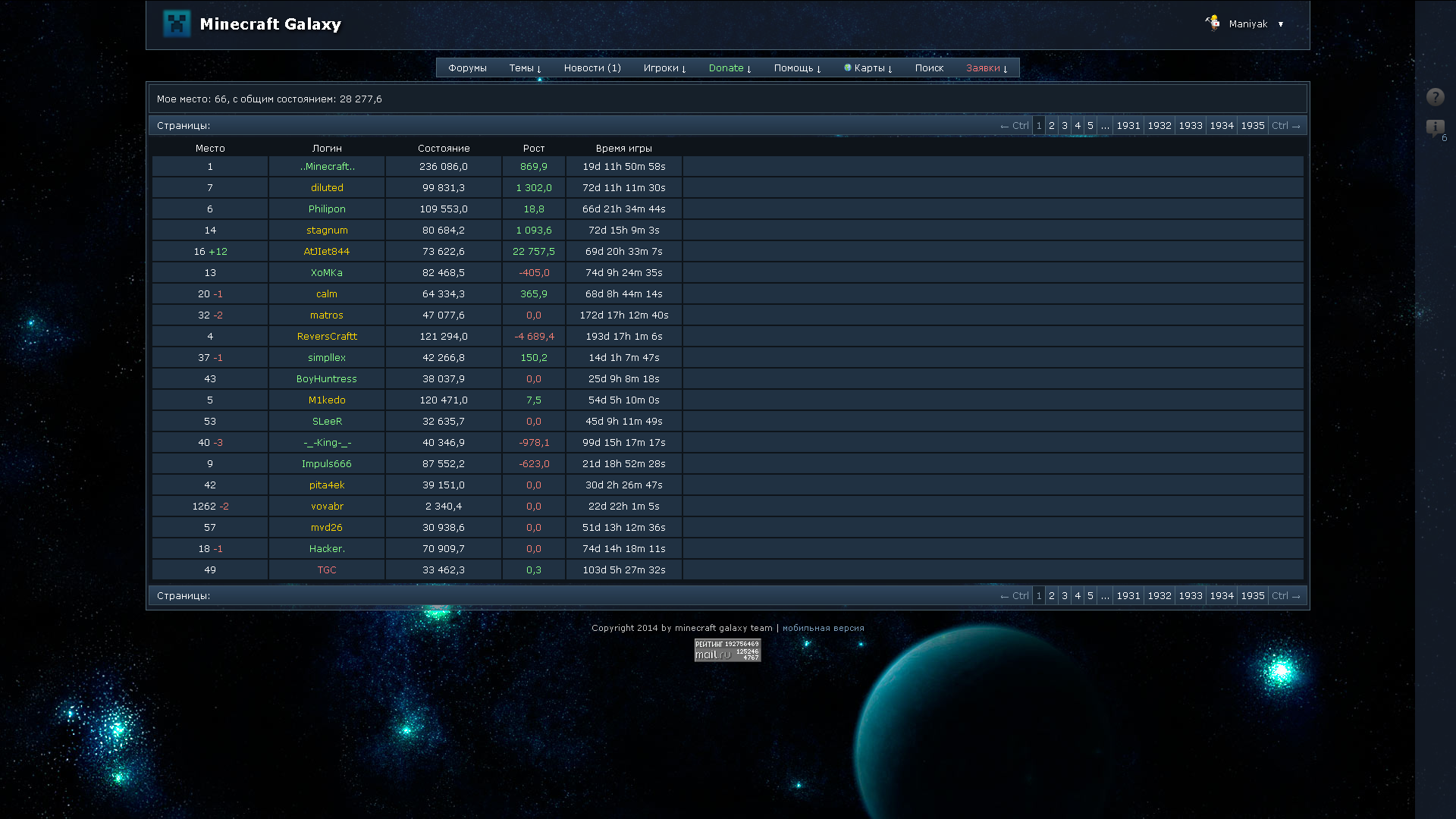
Task: Click the mail.ru rating counter badge
Action: tap(727, 650)
